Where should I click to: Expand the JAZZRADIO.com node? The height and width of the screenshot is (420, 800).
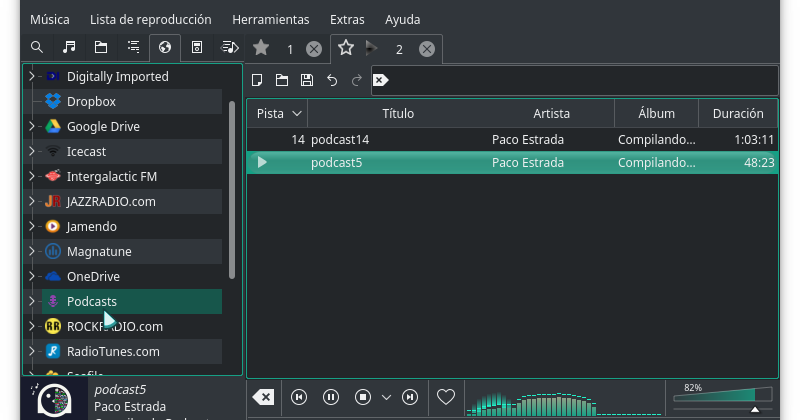(x=32, y=201)
